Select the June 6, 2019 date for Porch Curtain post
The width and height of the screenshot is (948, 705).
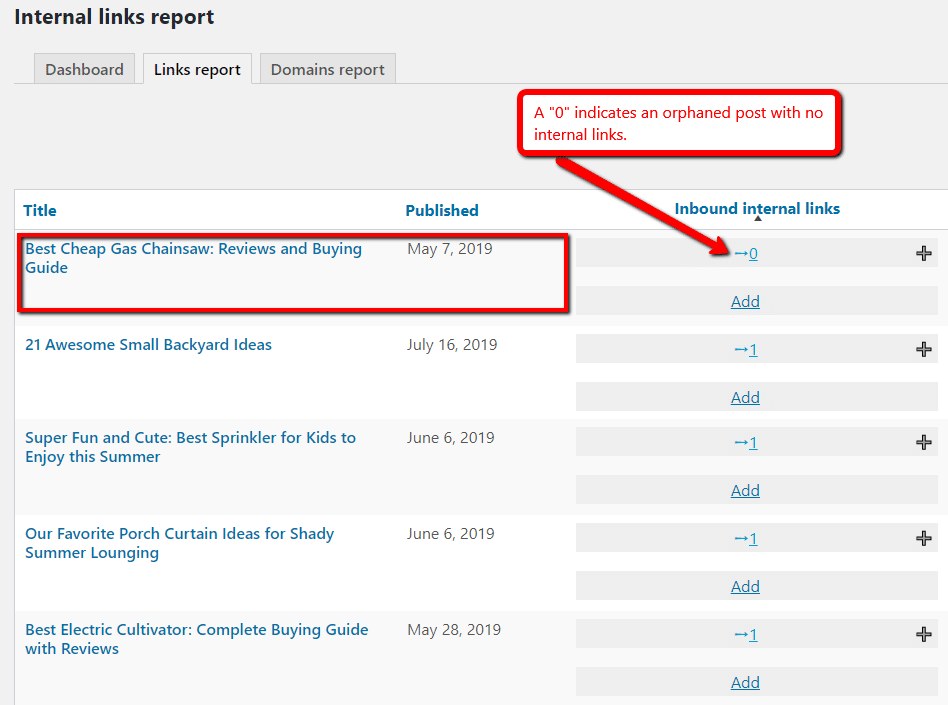(x=450, y=533)
